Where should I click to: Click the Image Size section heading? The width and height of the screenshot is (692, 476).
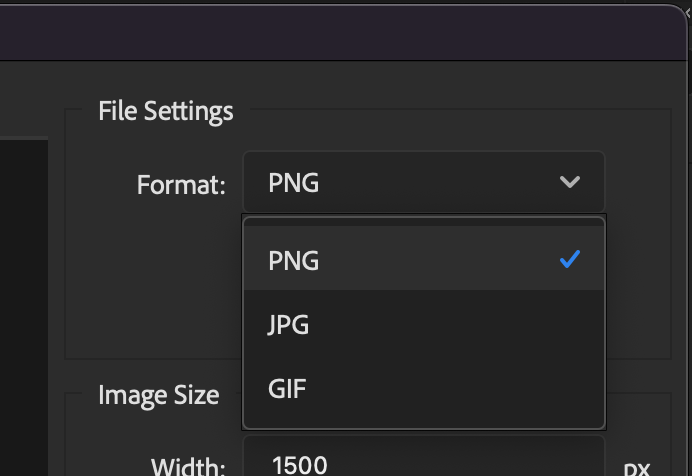tap(158, 395)
